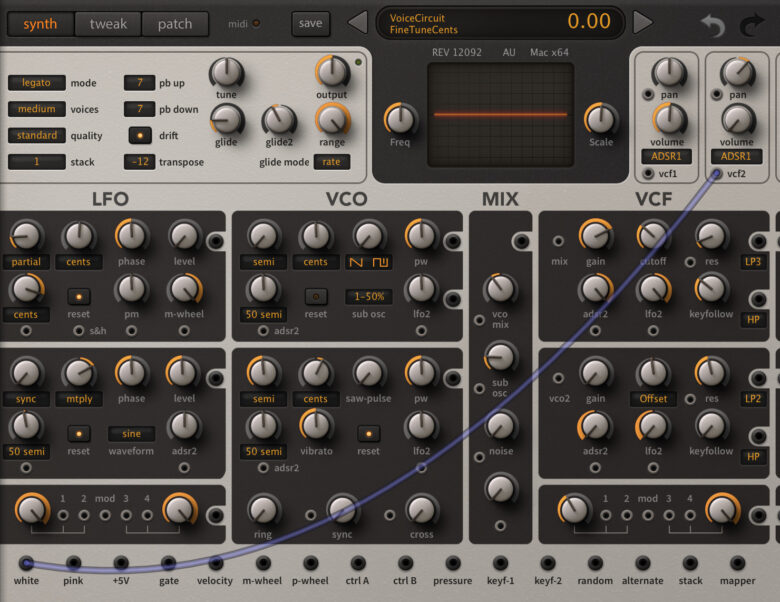Click the save button
This screenshot has width=780, height=602.
(310, 23)
